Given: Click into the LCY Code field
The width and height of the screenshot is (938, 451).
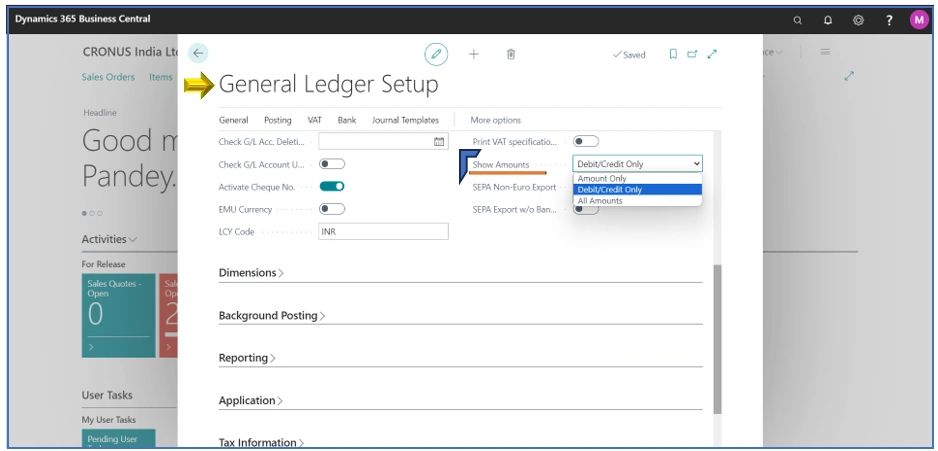Looking at the screenshot, I should 382,231.
